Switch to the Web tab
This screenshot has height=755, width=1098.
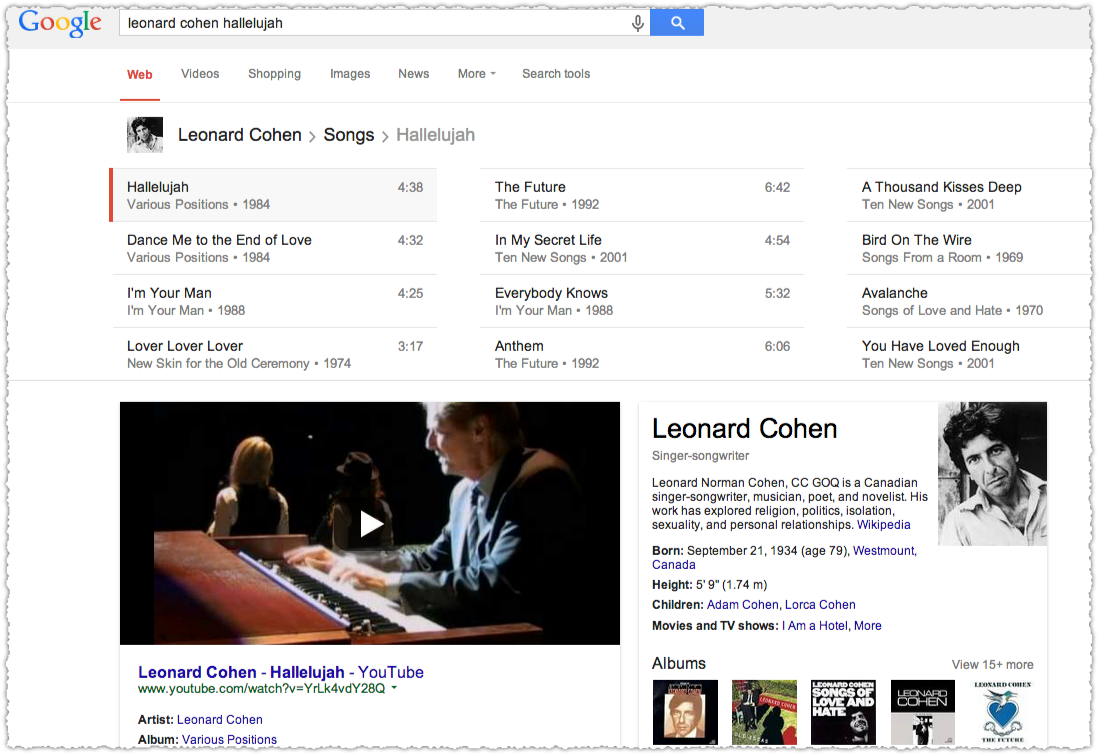tap(139, 74)
